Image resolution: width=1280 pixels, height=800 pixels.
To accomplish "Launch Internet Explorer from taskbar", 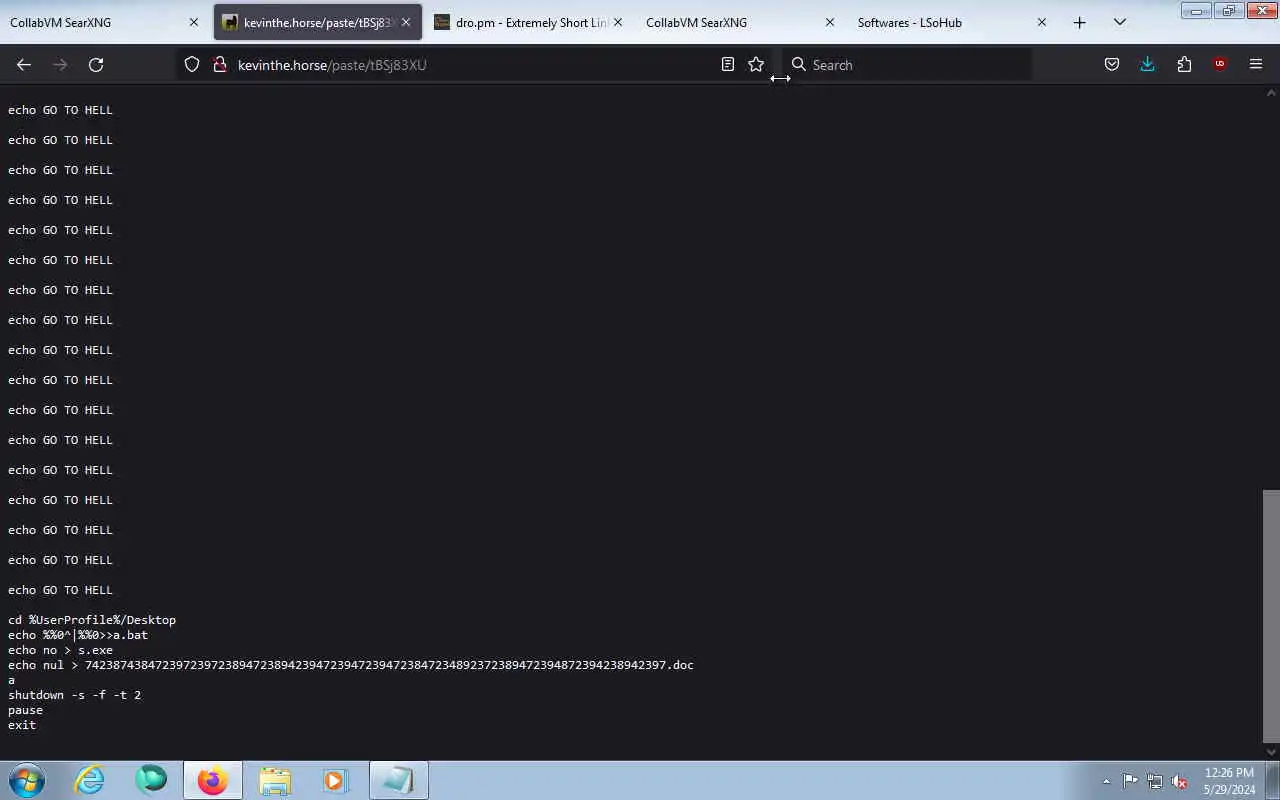I will tap(90, 780).
